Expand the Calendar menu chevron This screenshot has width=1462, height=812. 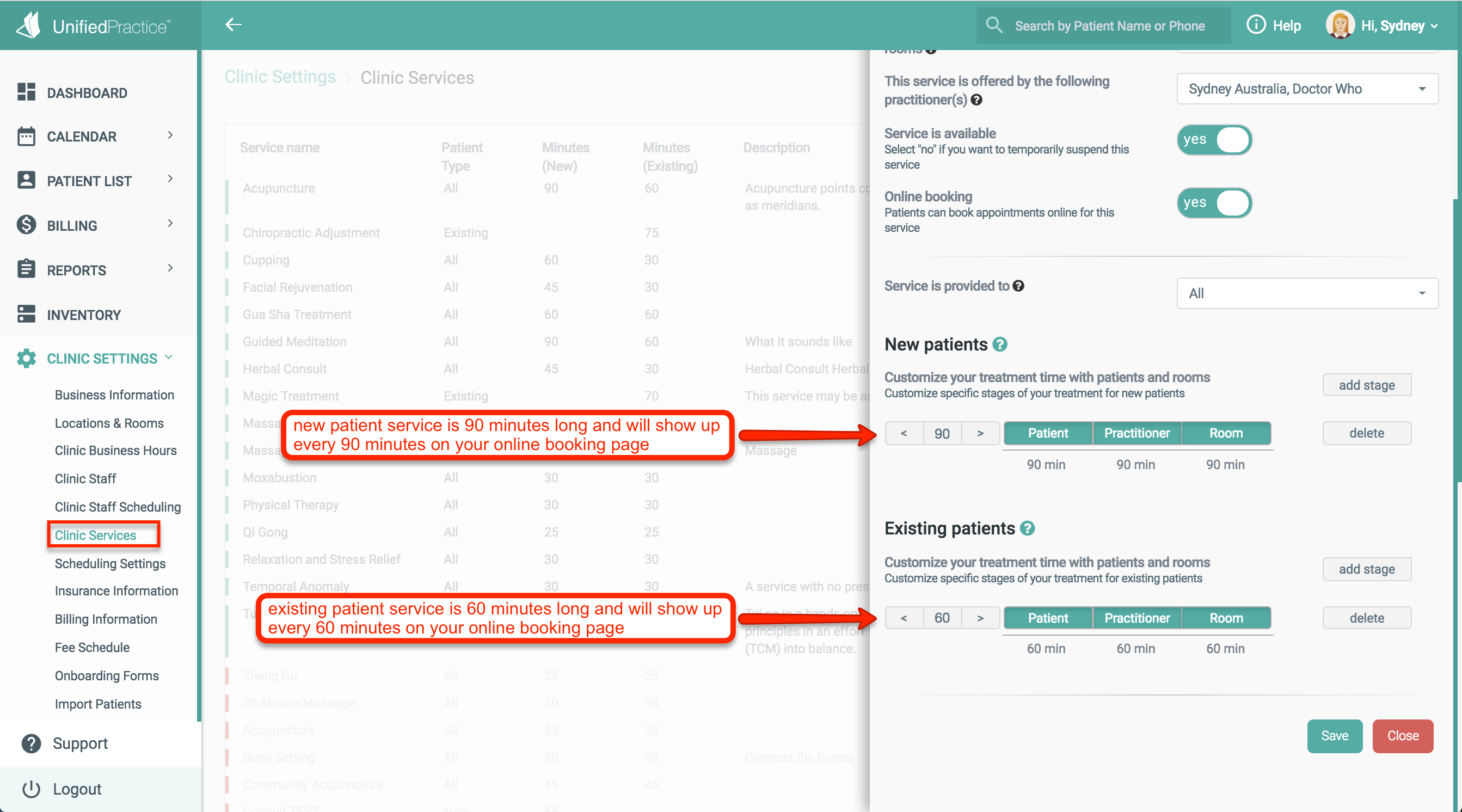pos(170,135)
